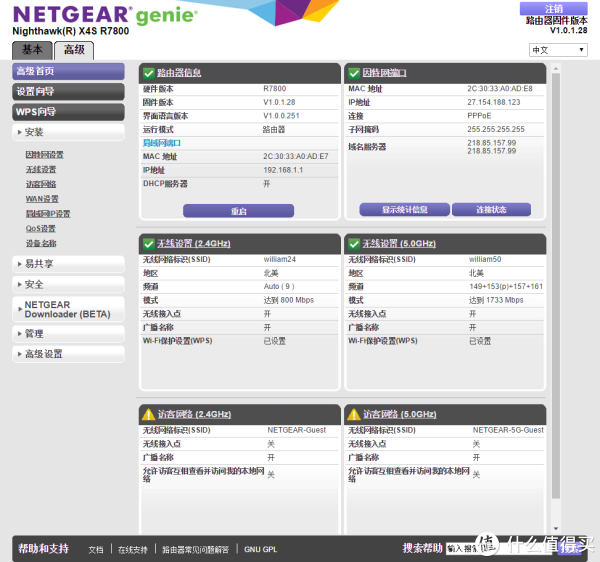The width and height of the screenshot is (600, 562).
Task: Expand the 管理 section
Action: pyautogui.click(x=68, y=334)
